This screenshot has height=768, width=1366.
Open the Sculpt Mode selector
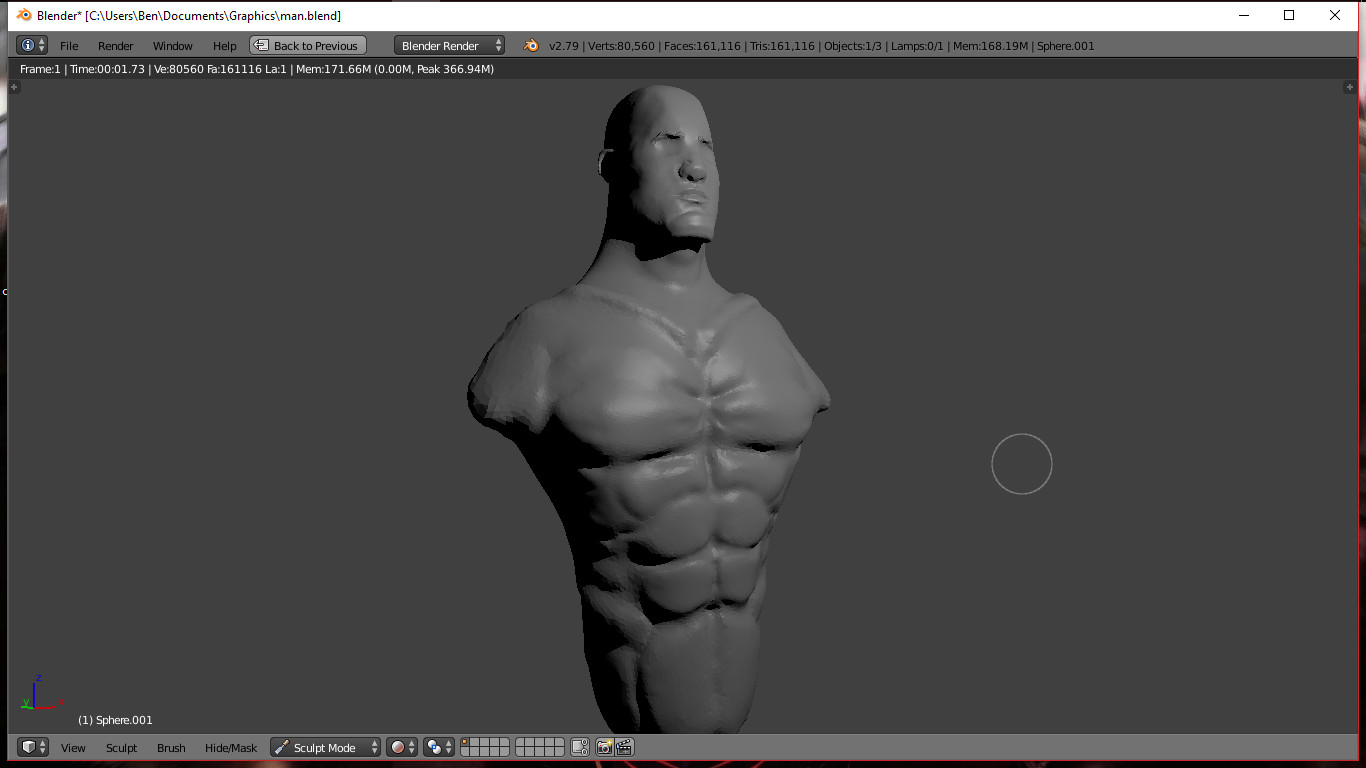coord(326,747)
